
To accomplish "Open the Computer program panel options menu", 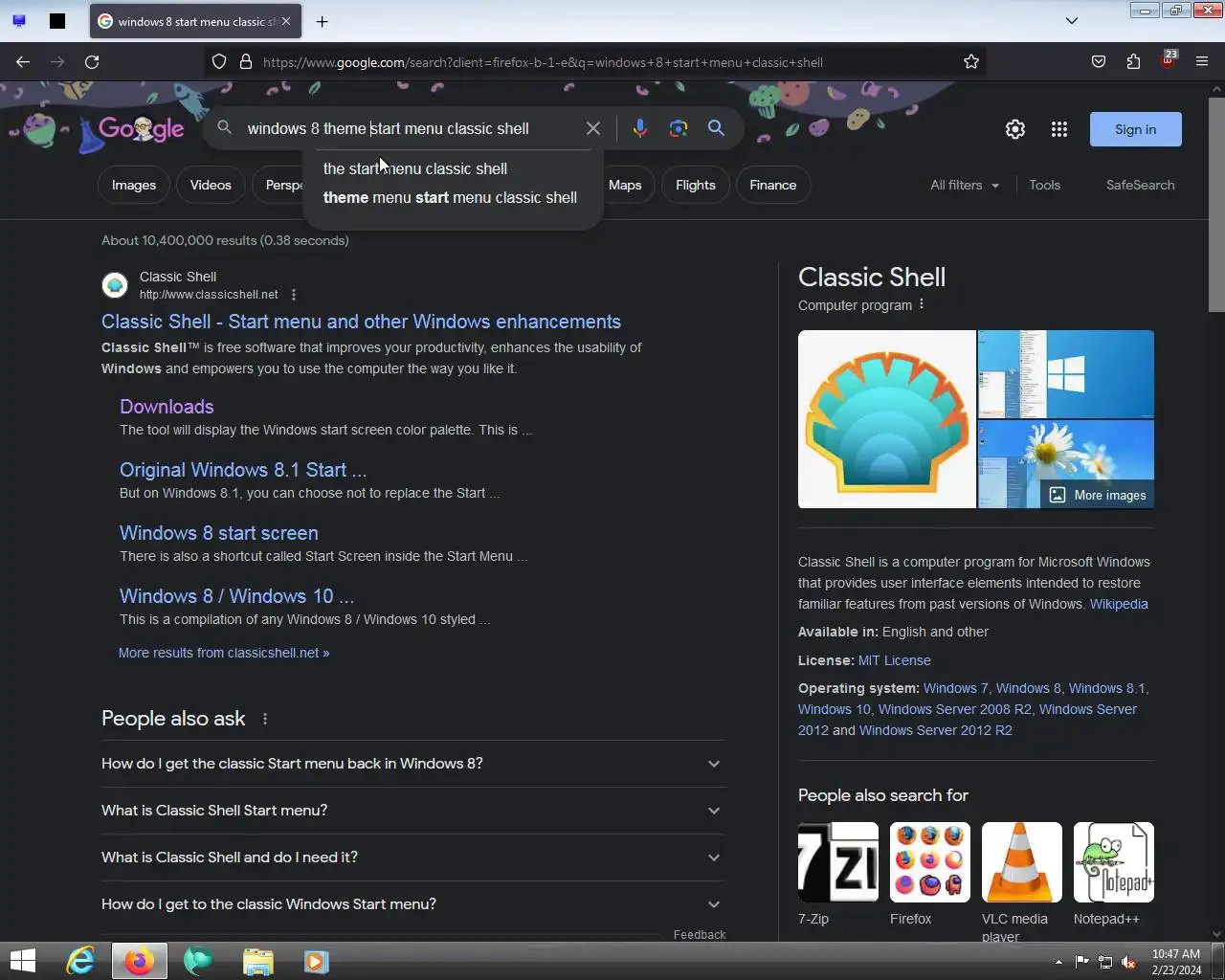I will [922, 304].
